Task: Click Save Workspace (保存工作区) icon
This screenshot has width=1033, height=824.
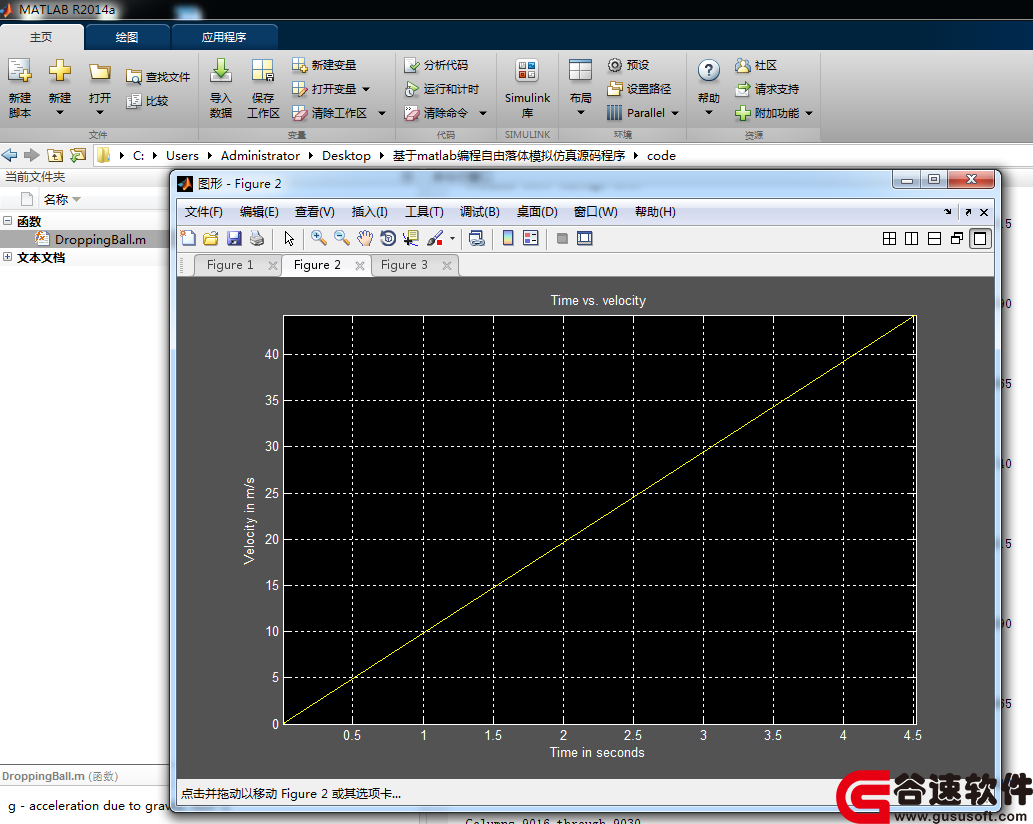Action: click(263, 70)
